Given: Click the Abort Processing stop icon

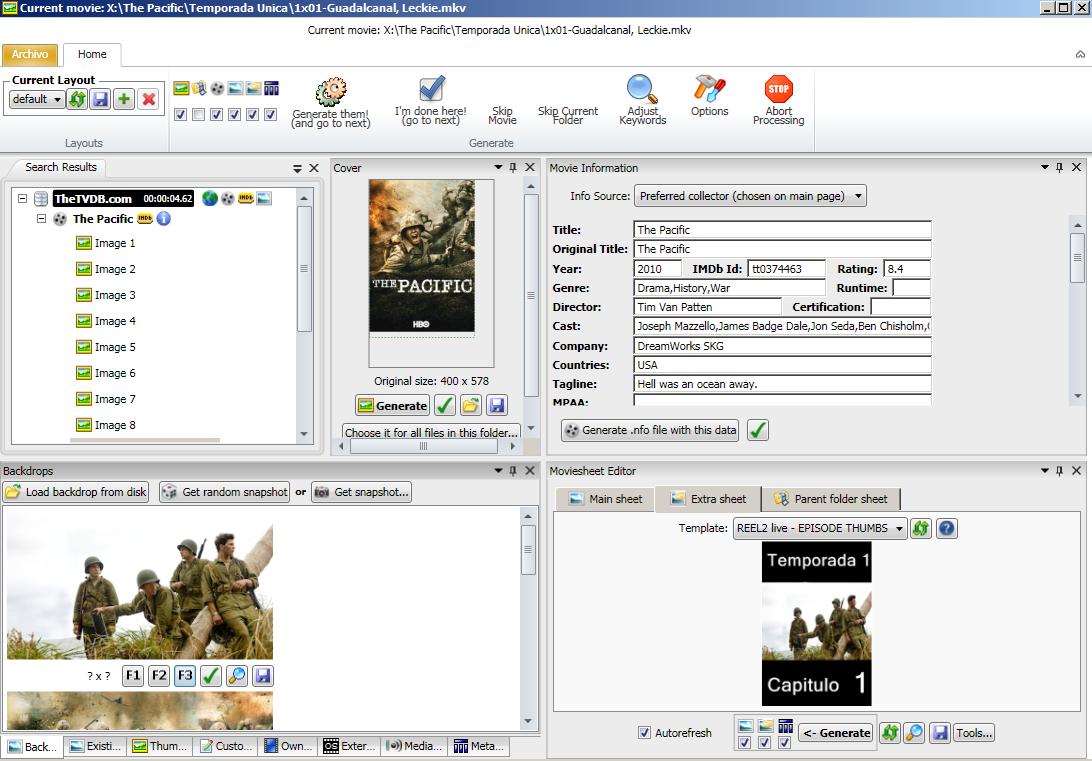Looking at the screenshot, I should pyautogui.click(x=778, y=89).
